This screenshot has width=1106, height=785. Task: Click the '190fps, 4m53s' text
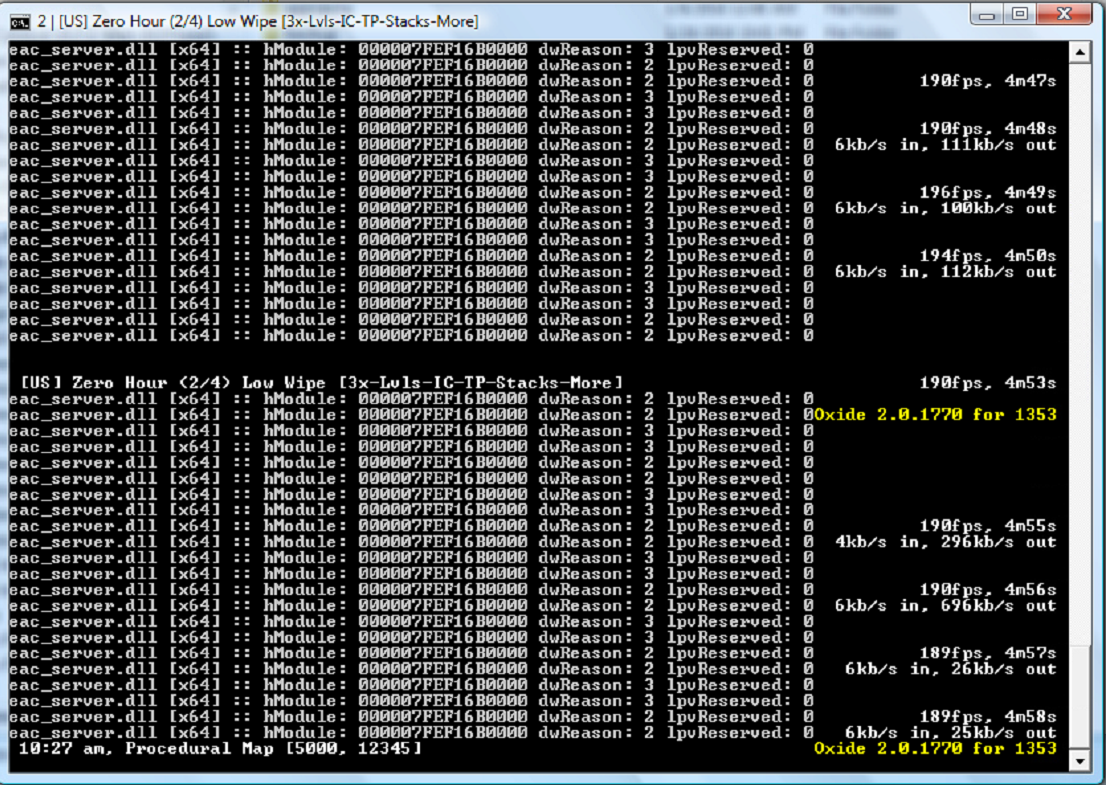coord(988,383)
